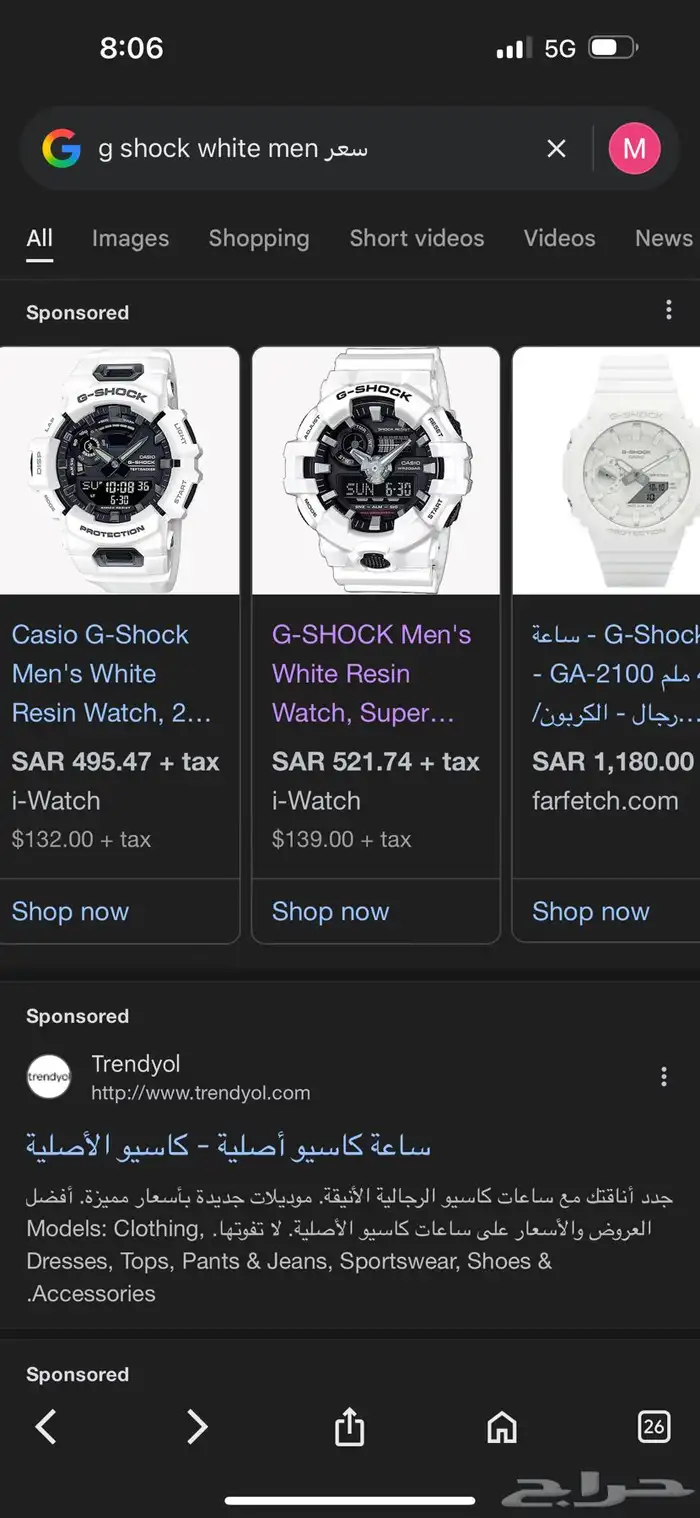Open the Short videos tab
Screen dimensions: 700x1518
[416, 238]
